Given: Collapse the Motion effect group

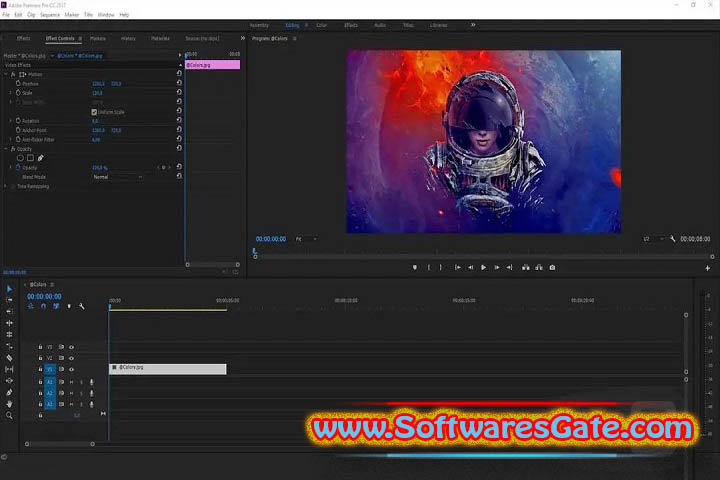Looking at the screenshot, I should click(x=6, y=74).
